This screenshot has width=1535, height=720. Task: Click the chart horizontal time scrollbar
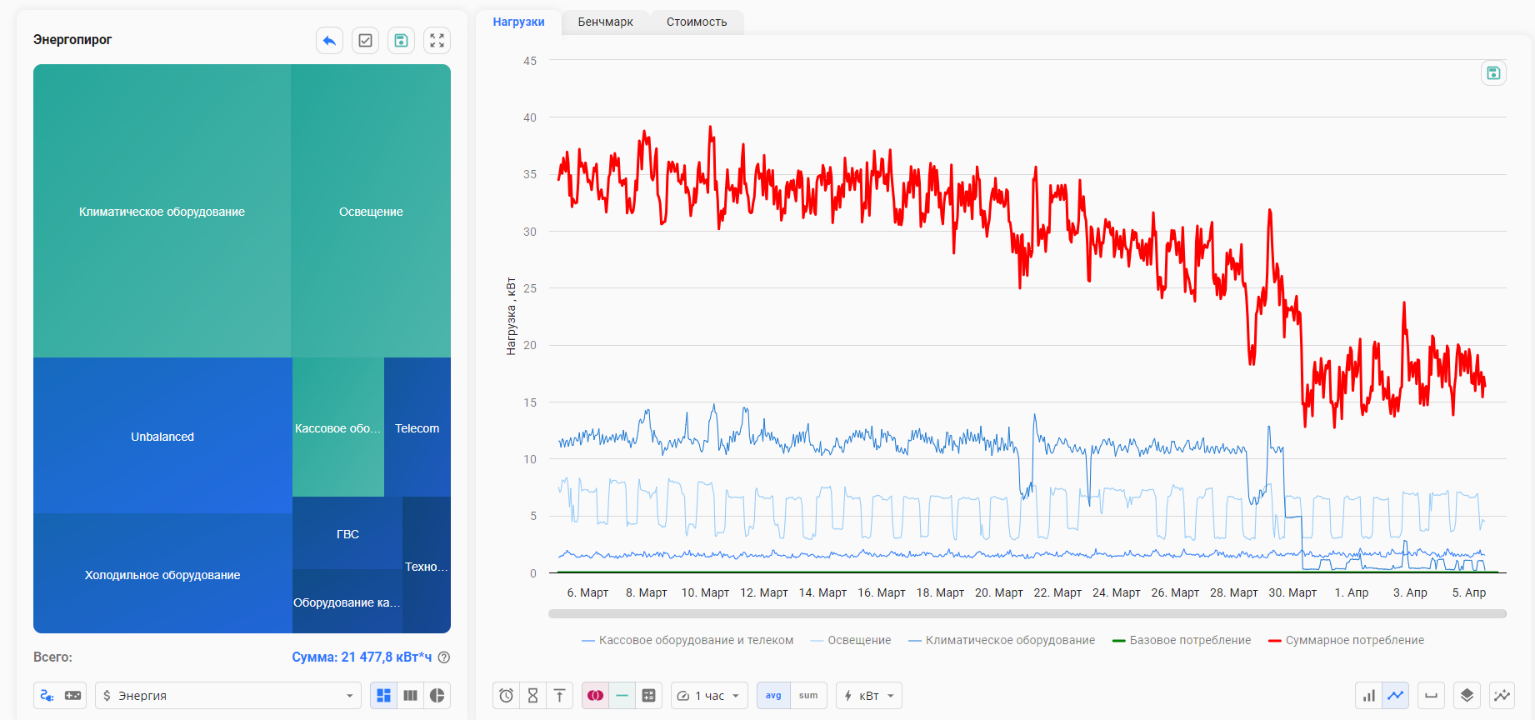click(x=1027, y=613)
